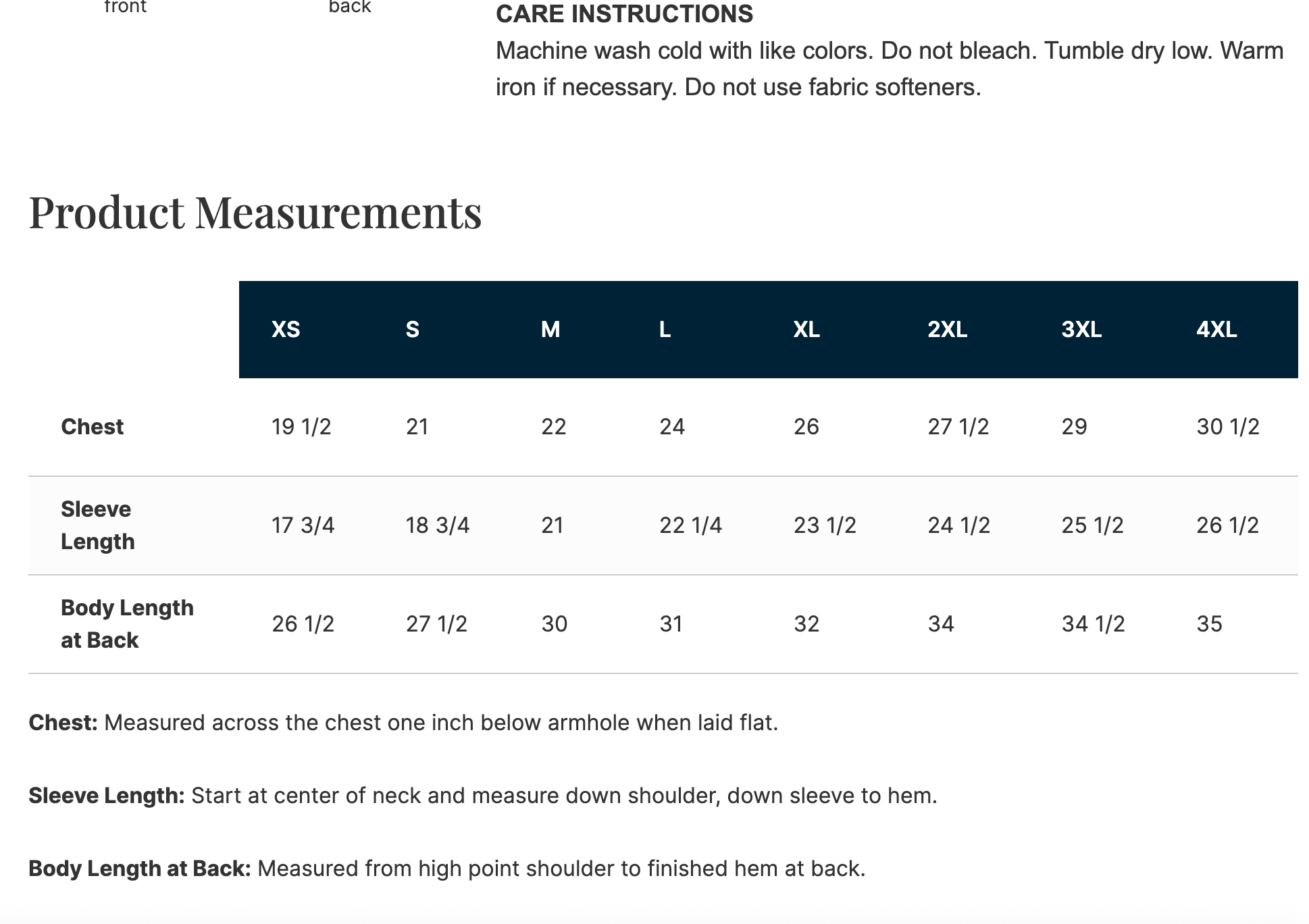The image size is (1309, 924).
Task: Click the chest value for size 4XL
Action: (1227, 427)
